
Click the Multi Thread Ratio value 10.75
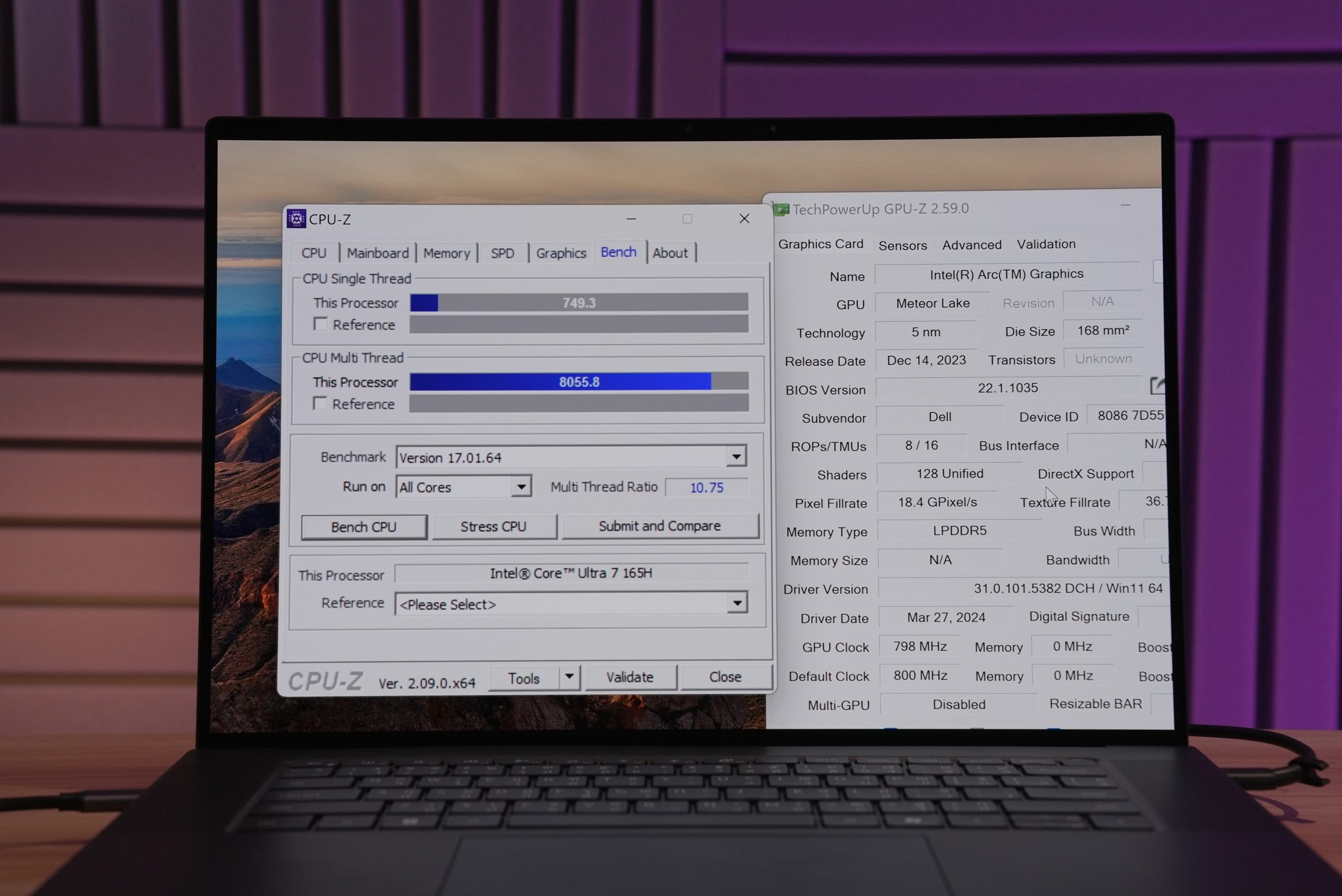pyautogui.click(x=707, y=487)
